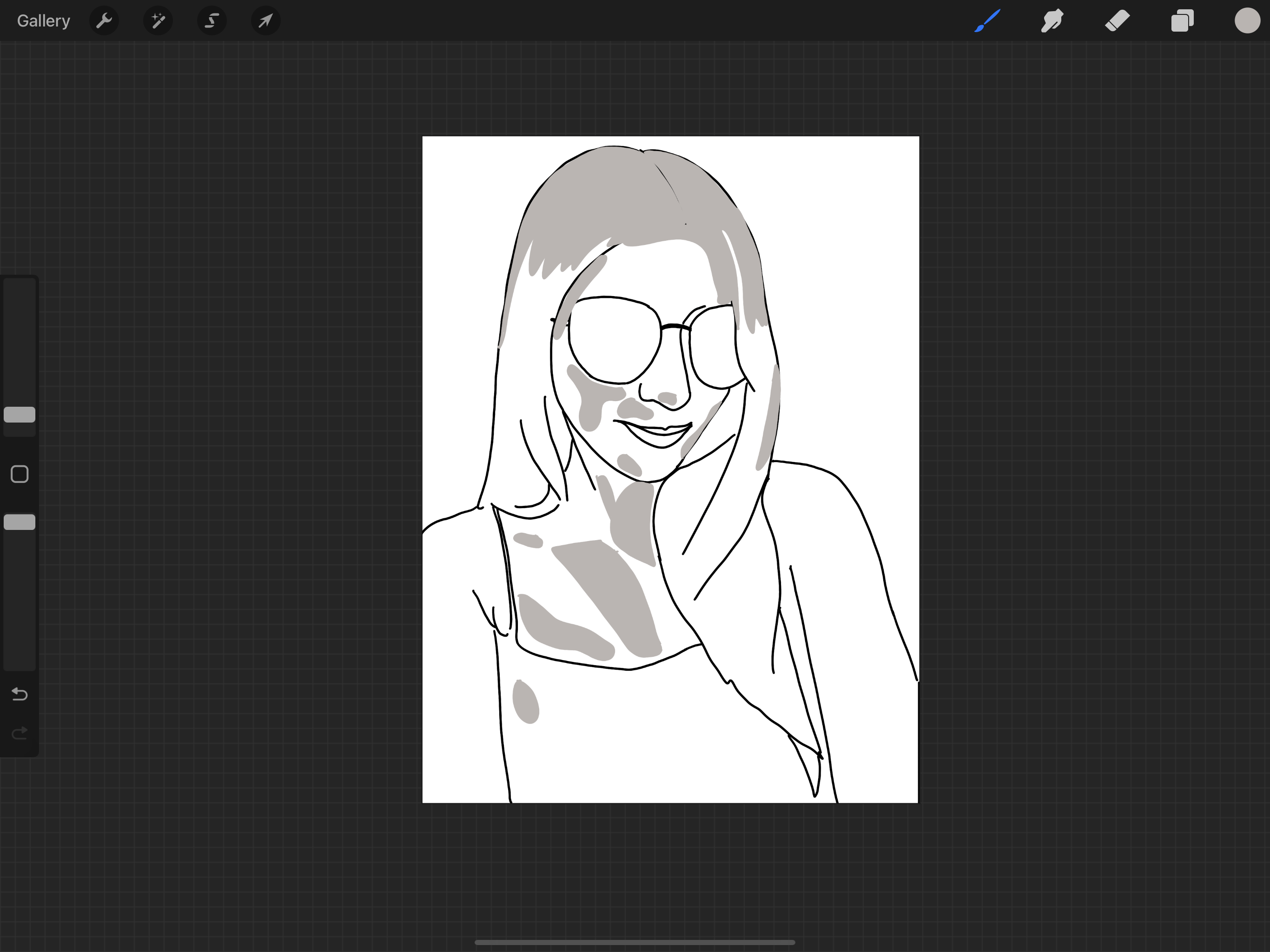Screen dimensions: 1270x952
Task: Tap the Redo arrow
Action: pos(20,733)
